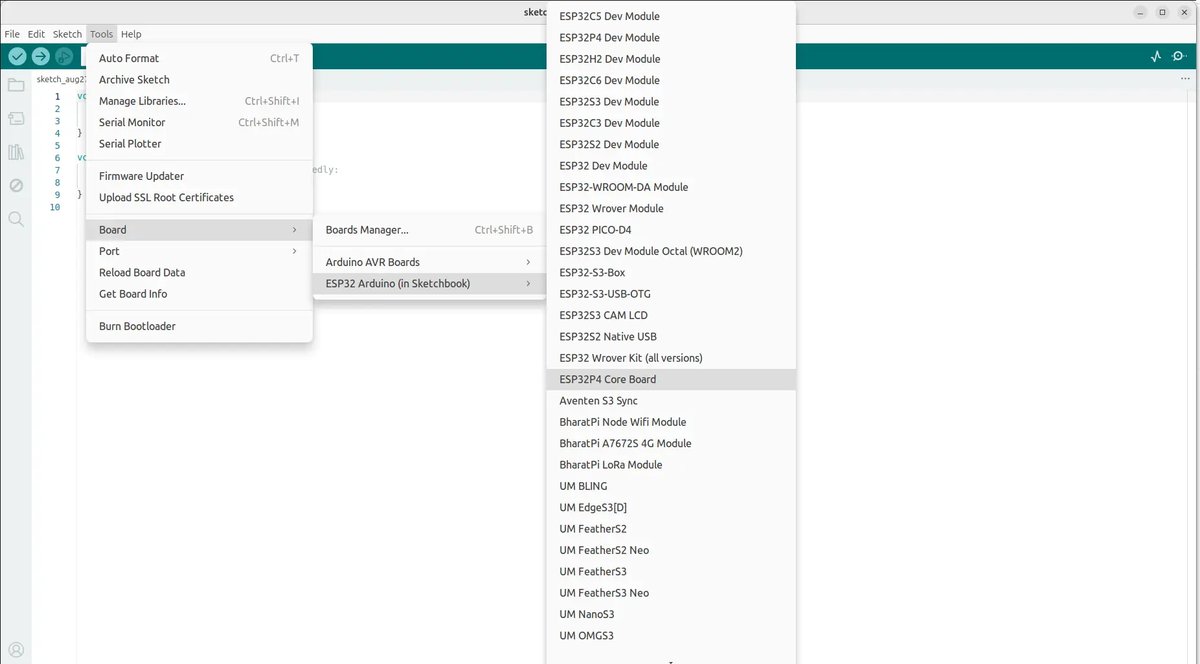Open the Debug sidebar icon
Image resolution: width=1200 pixels, height=664 pixels.
tap(16, 185)
